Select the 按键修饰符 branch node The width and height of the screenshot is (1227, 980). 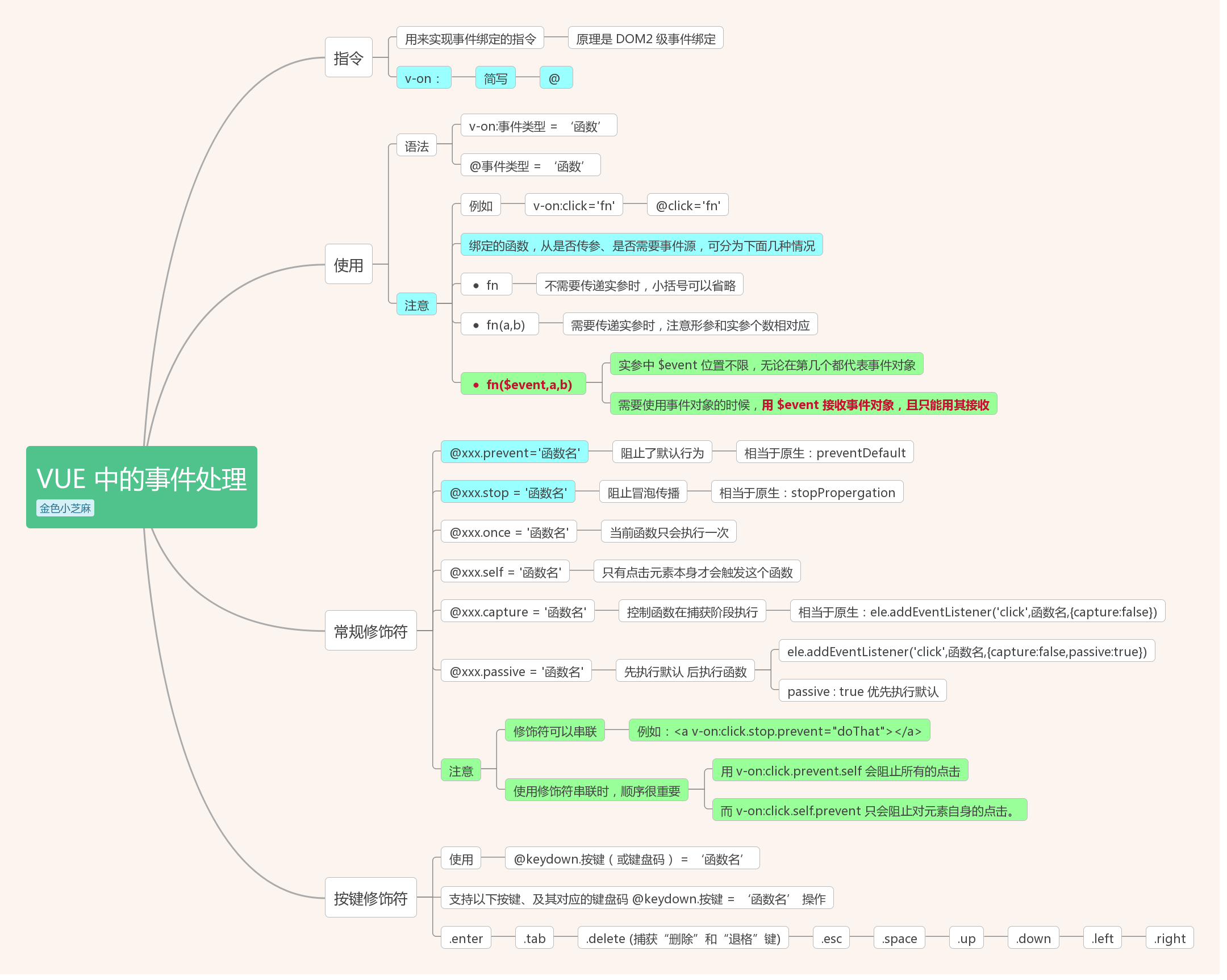click(x=370, y=898)
